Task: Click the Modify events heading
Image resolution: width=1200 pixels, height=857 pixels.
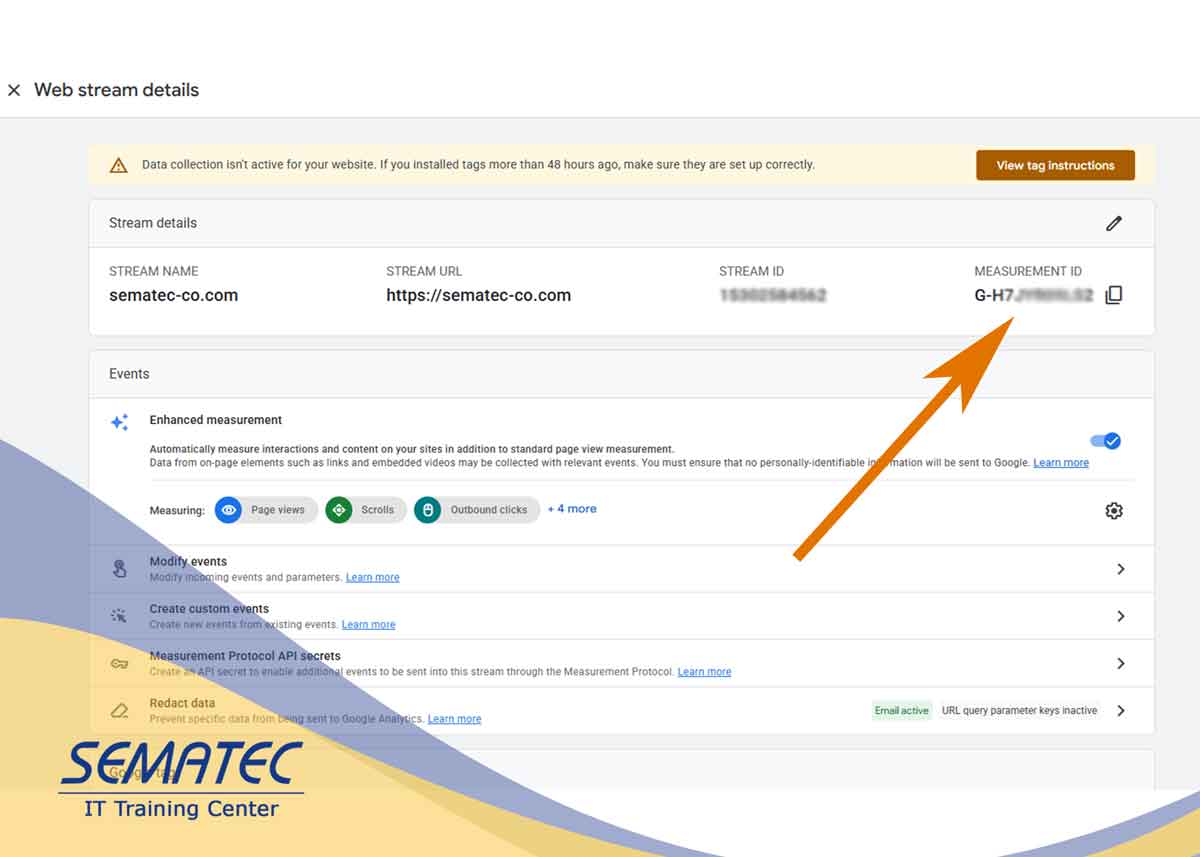Action: 188,562
